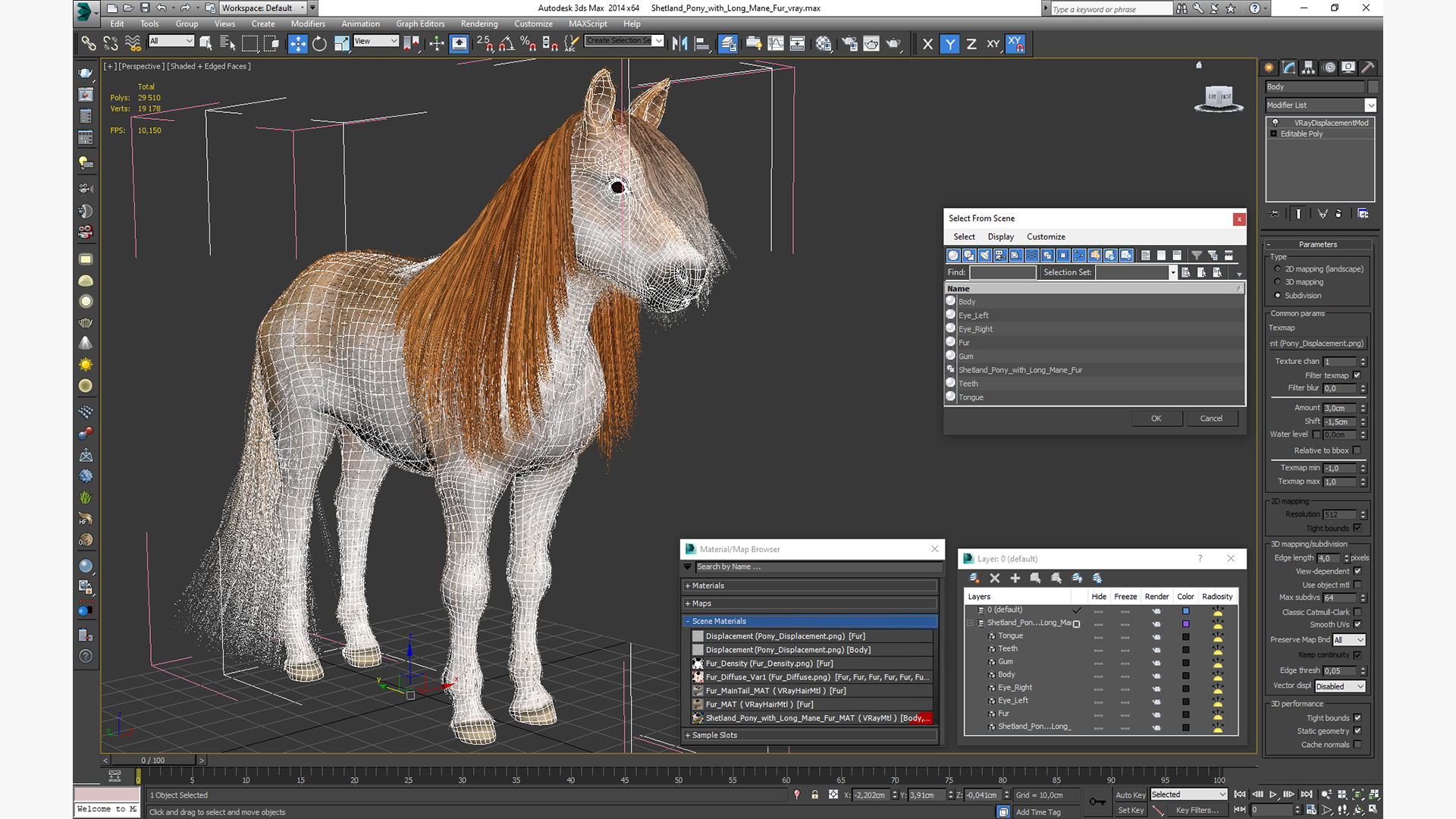Click the 0 (default) layer color swatch

[1186, 610]
